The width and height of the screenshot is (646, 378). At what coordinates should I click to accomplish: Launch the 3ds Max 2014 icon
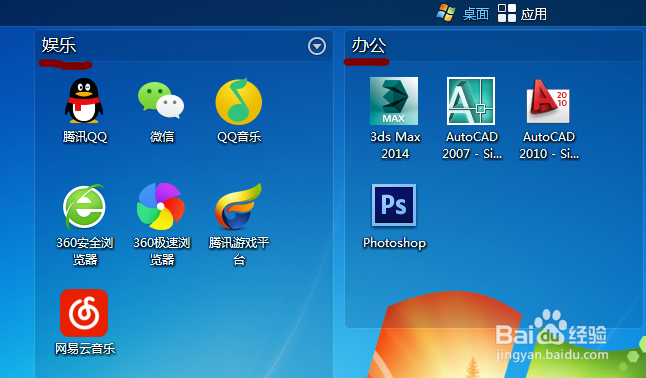pos(394,101)
